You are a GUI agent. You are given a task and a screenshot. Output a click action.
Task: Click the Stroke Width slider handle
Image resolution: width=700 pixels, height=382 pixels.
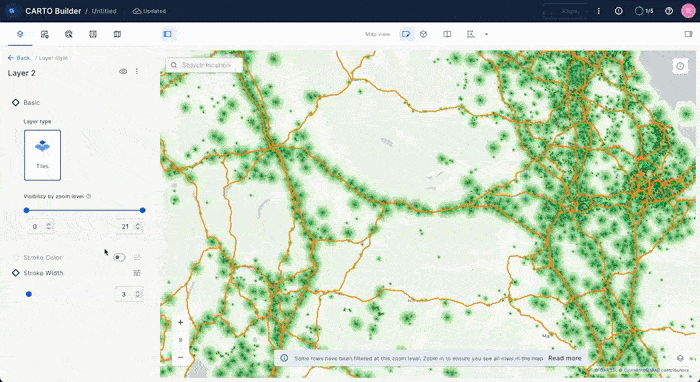point(29,294)
